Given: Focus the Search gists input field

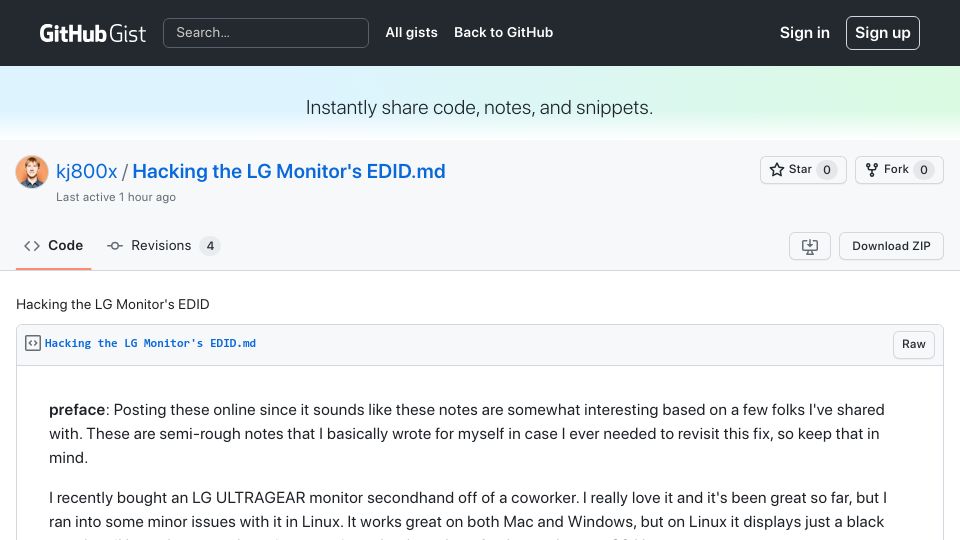Looking at the screenshot, I should tap(266, 33).
